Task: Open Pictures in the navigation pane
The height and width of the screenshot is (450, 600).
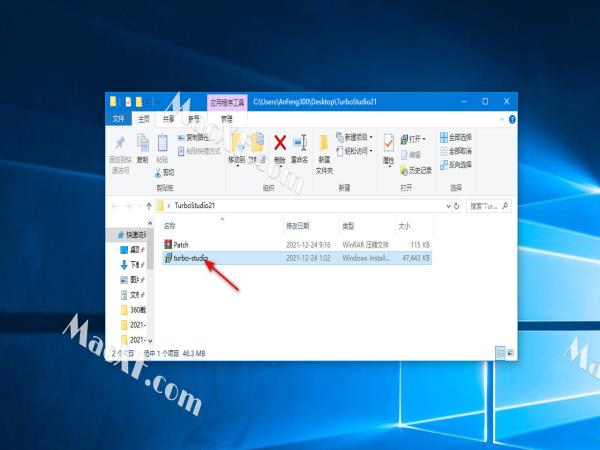Action: tap(132, 280)
